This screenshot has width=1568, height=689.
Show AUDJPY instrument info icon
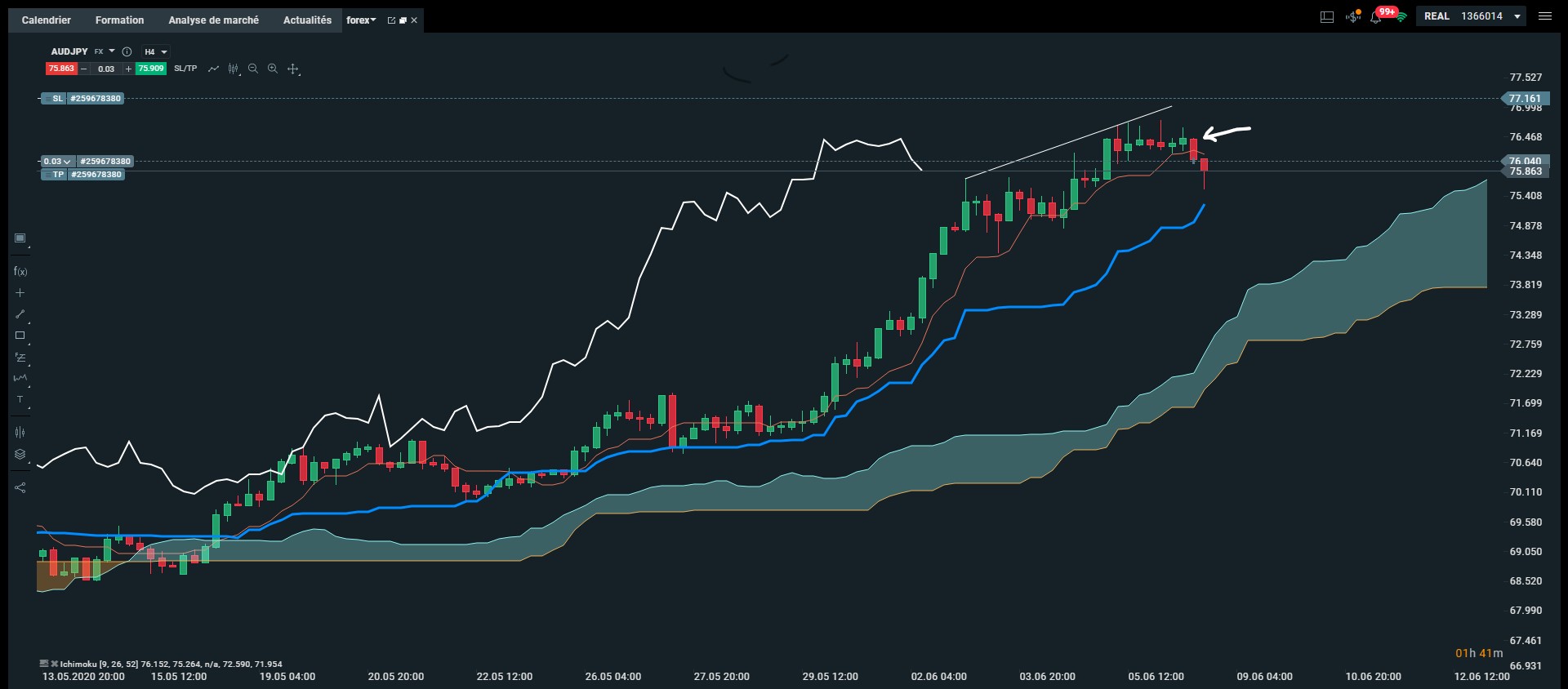(x=127, y=51)
